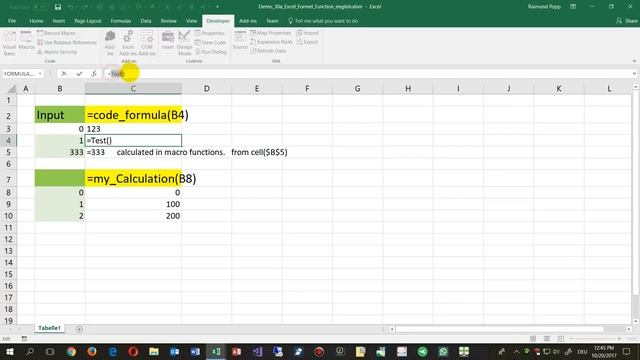Switch to the Add-ins tab
The height and width of the screenshot is (360, 640).
click(248, 21)
